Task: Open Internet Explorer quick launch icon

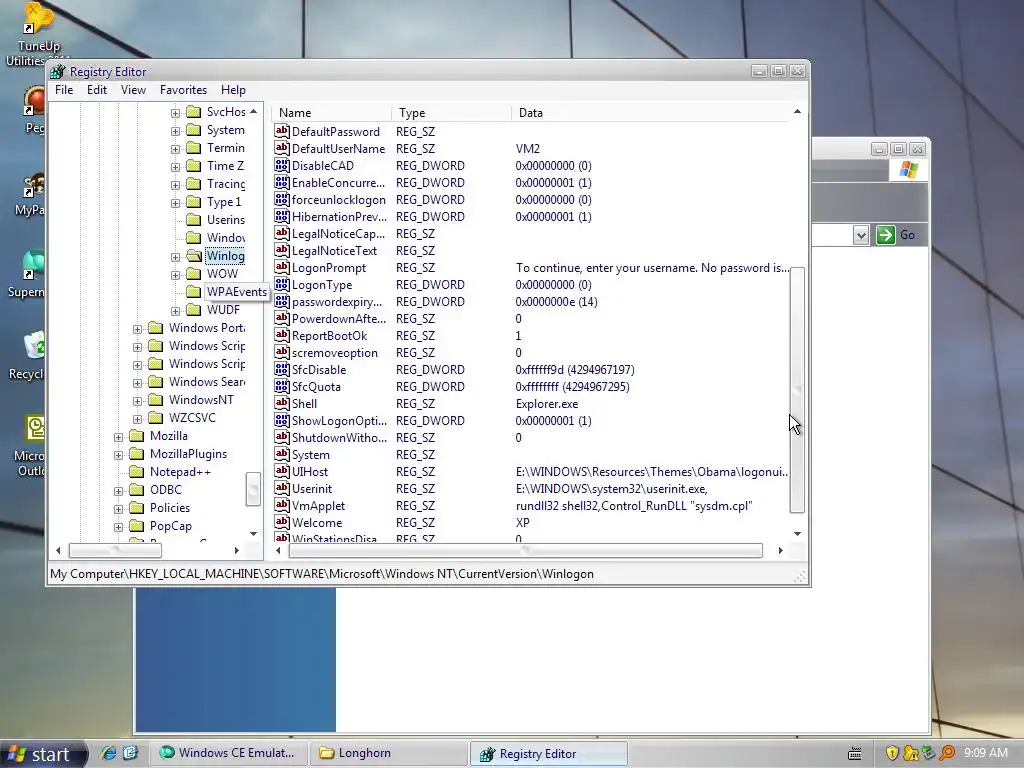Action: (108, 753)
